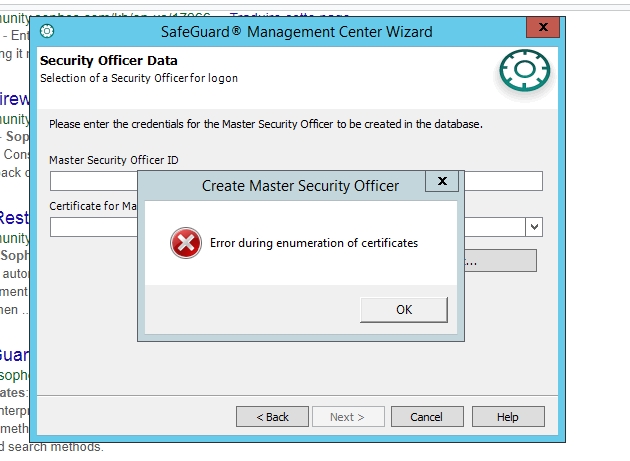Click the large teal gear logo

[x=525, y=70]
